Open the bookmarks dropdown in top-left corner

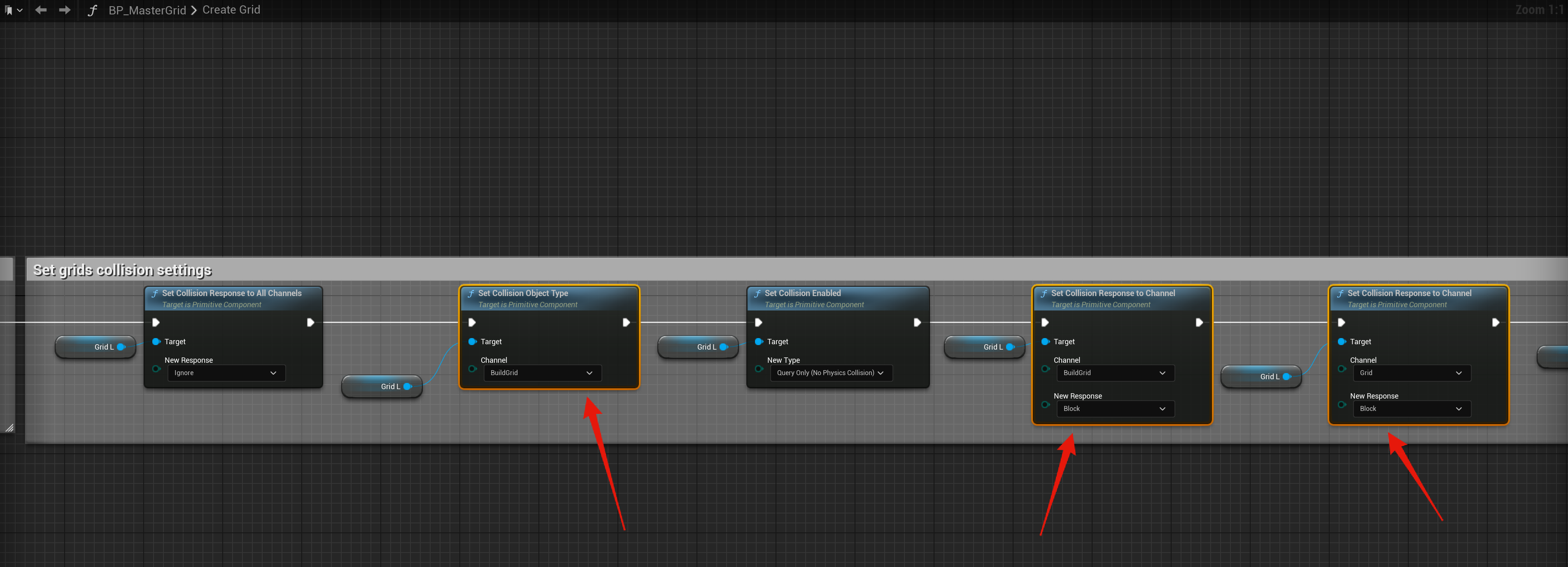[x=14, y=10]
